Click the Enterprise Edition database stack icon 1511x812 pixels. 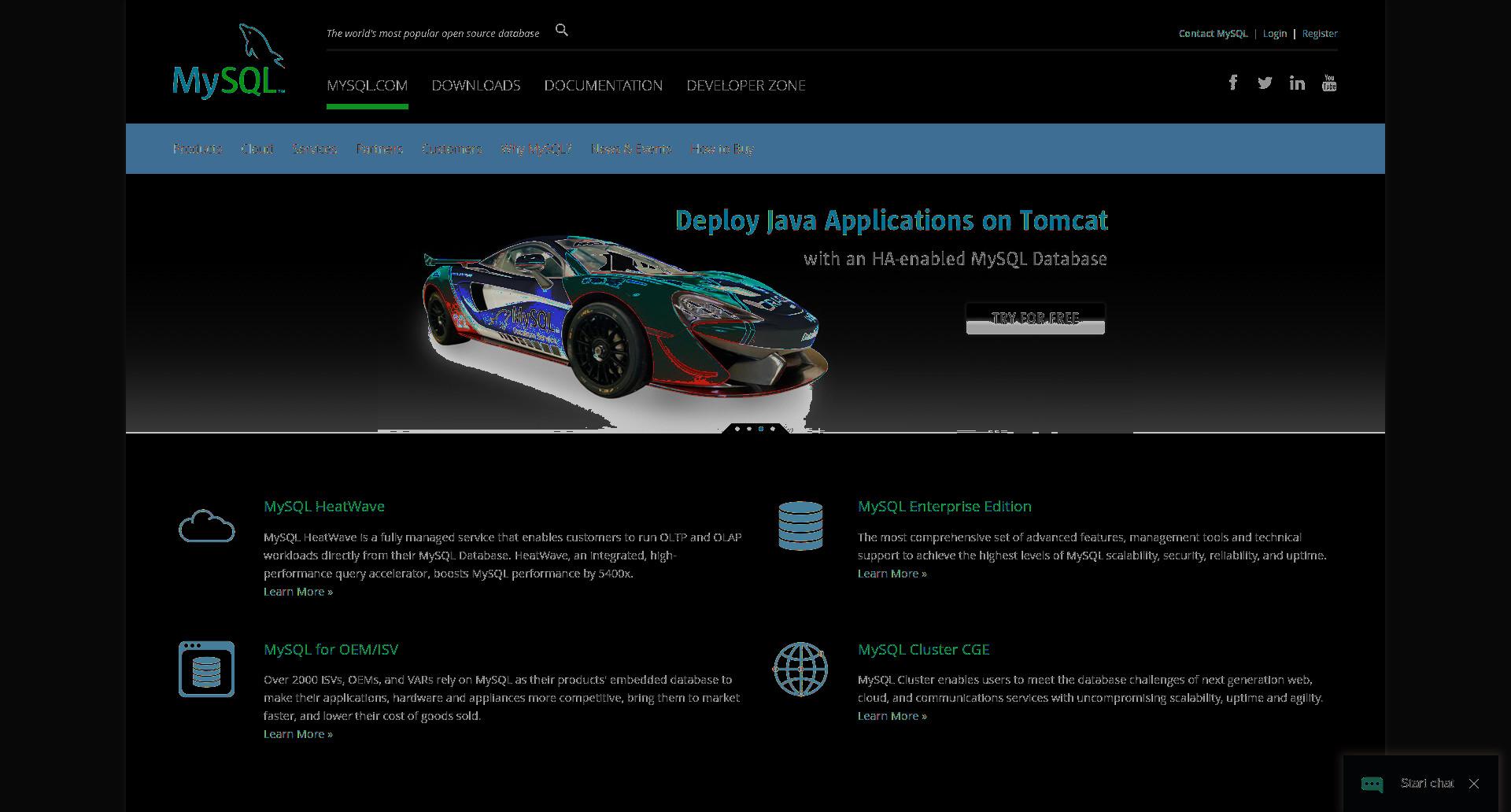tap(800, 526)
